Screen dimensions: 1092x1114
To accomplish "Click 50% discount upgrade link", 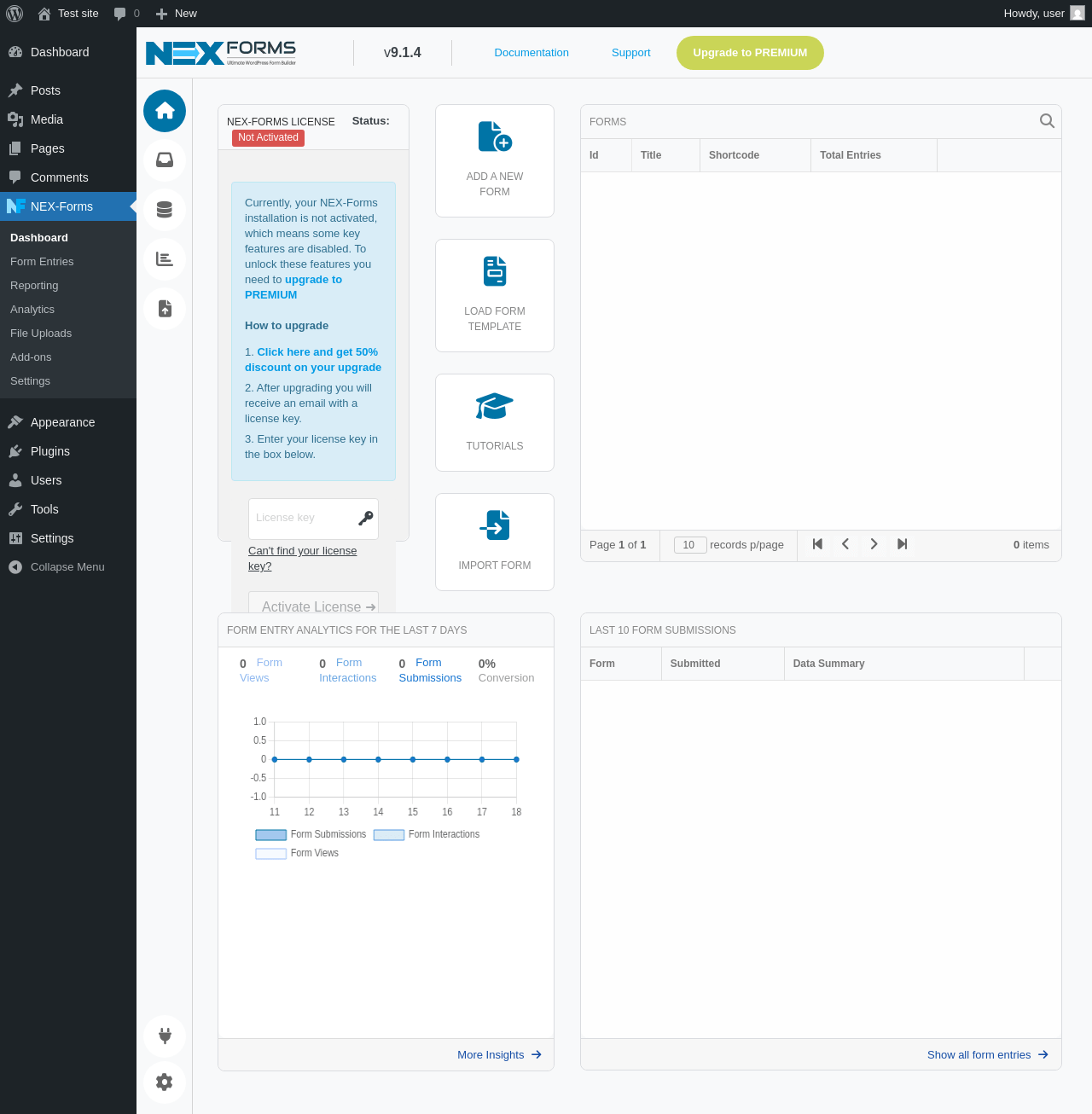I will [313, 360].
